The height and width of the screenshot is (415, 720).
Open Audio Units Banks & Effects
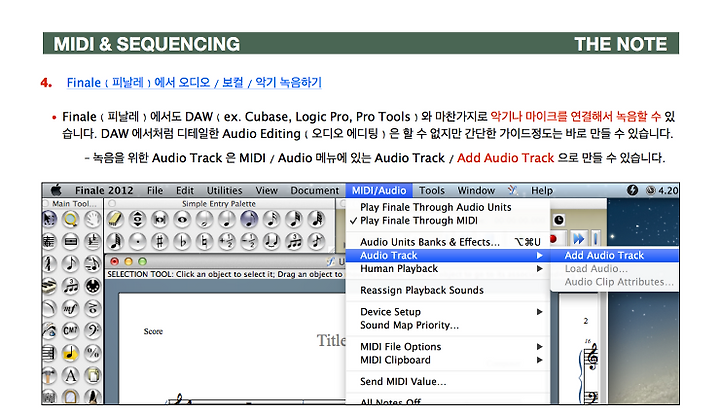point(448,242)
